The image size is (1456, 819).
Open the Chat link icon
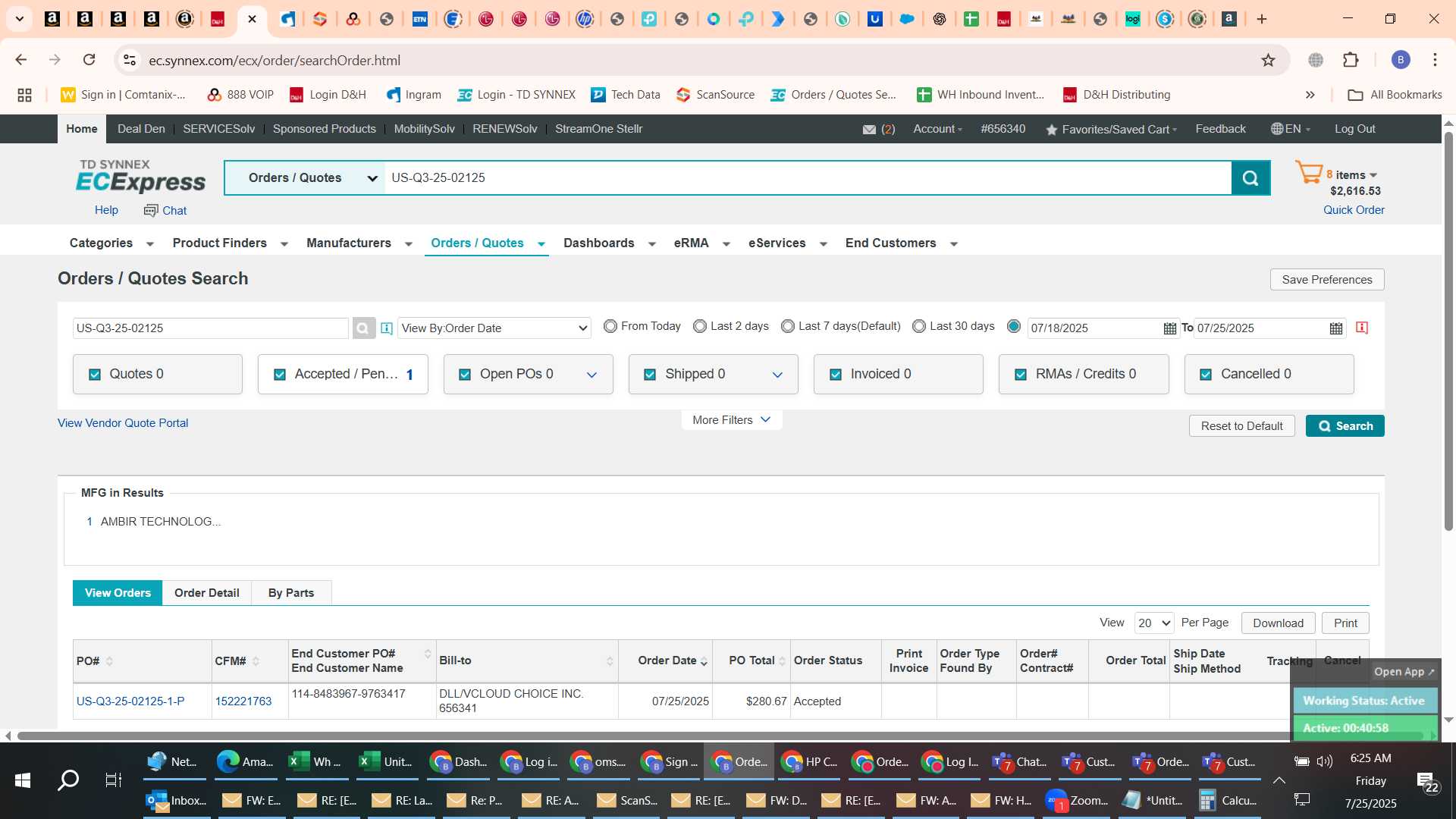click(151, 210)
